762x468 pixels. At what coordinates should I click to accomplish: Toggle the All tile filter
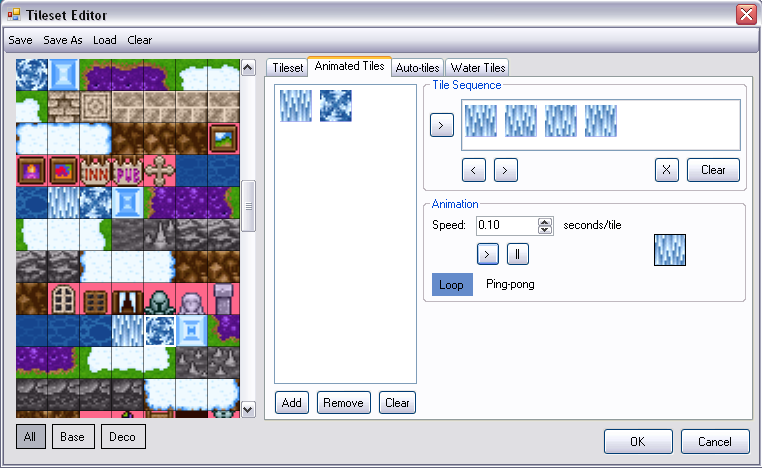(31, 437)
